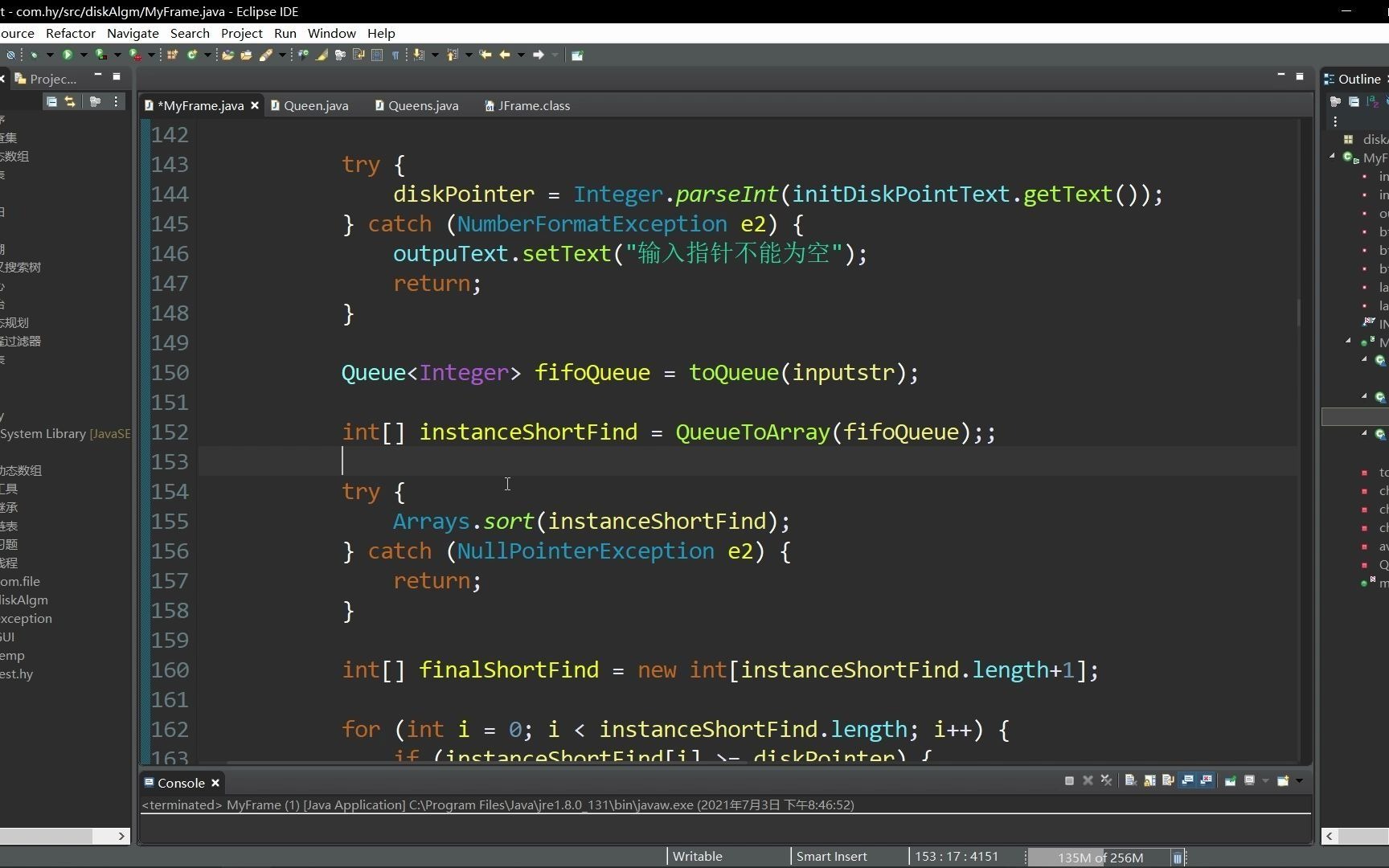Switch to the JFrame.class editor tab

pyautogui.click(x=527, y=105)
